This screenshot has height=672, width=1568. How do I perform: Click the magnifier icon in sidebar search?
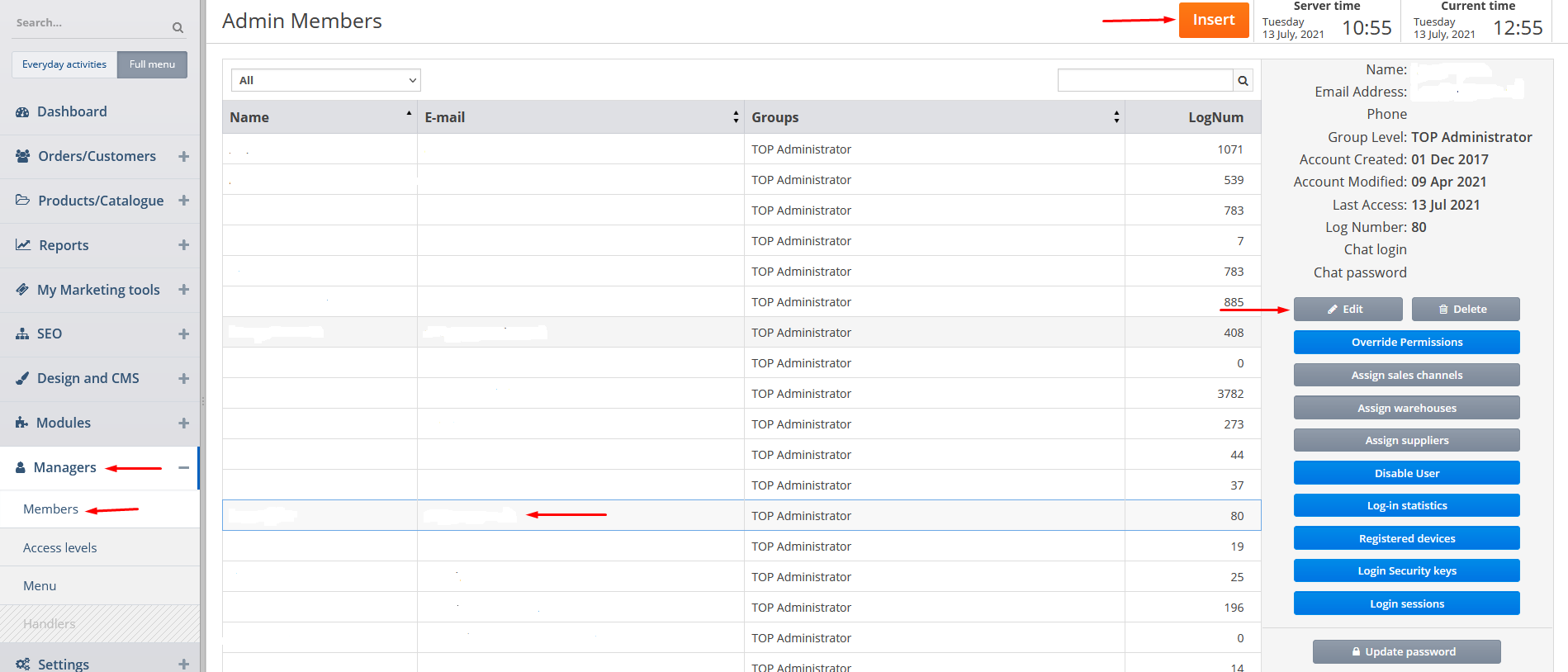pos(178,27)
